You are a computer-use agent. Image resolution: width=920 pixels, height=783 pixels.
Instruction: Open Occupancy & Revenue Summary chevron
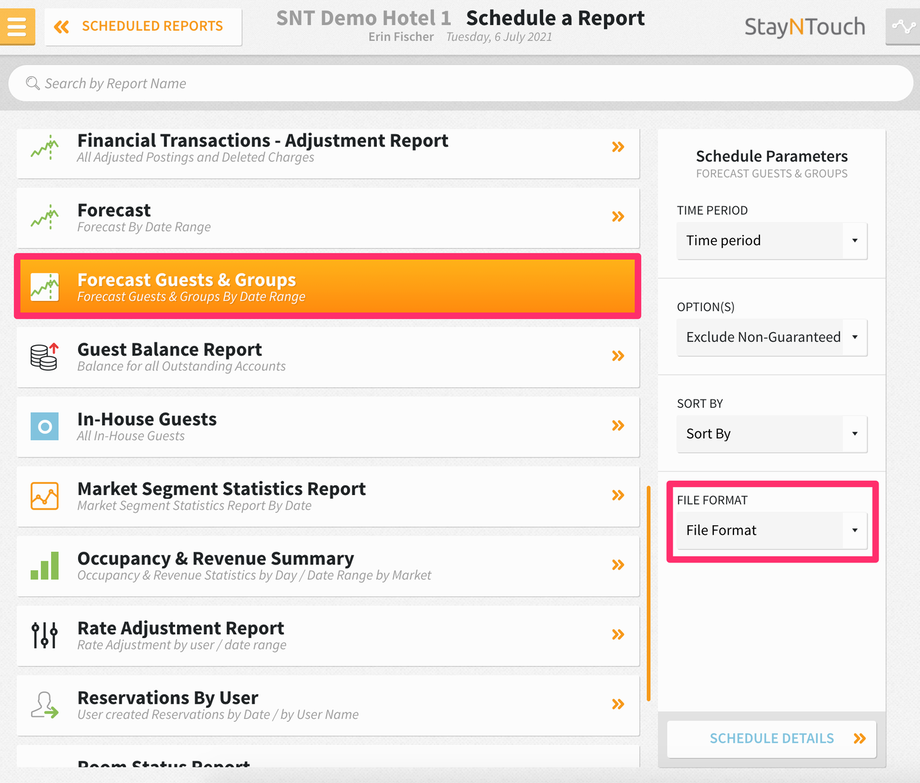point(618,565)
